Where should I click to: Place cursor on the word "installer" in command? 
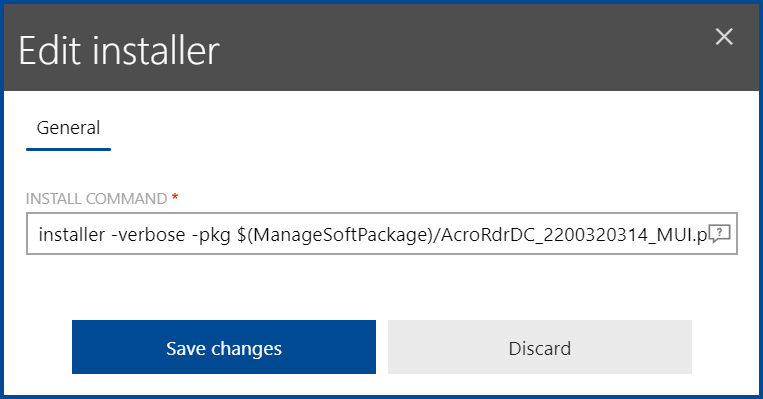[72, 235]
